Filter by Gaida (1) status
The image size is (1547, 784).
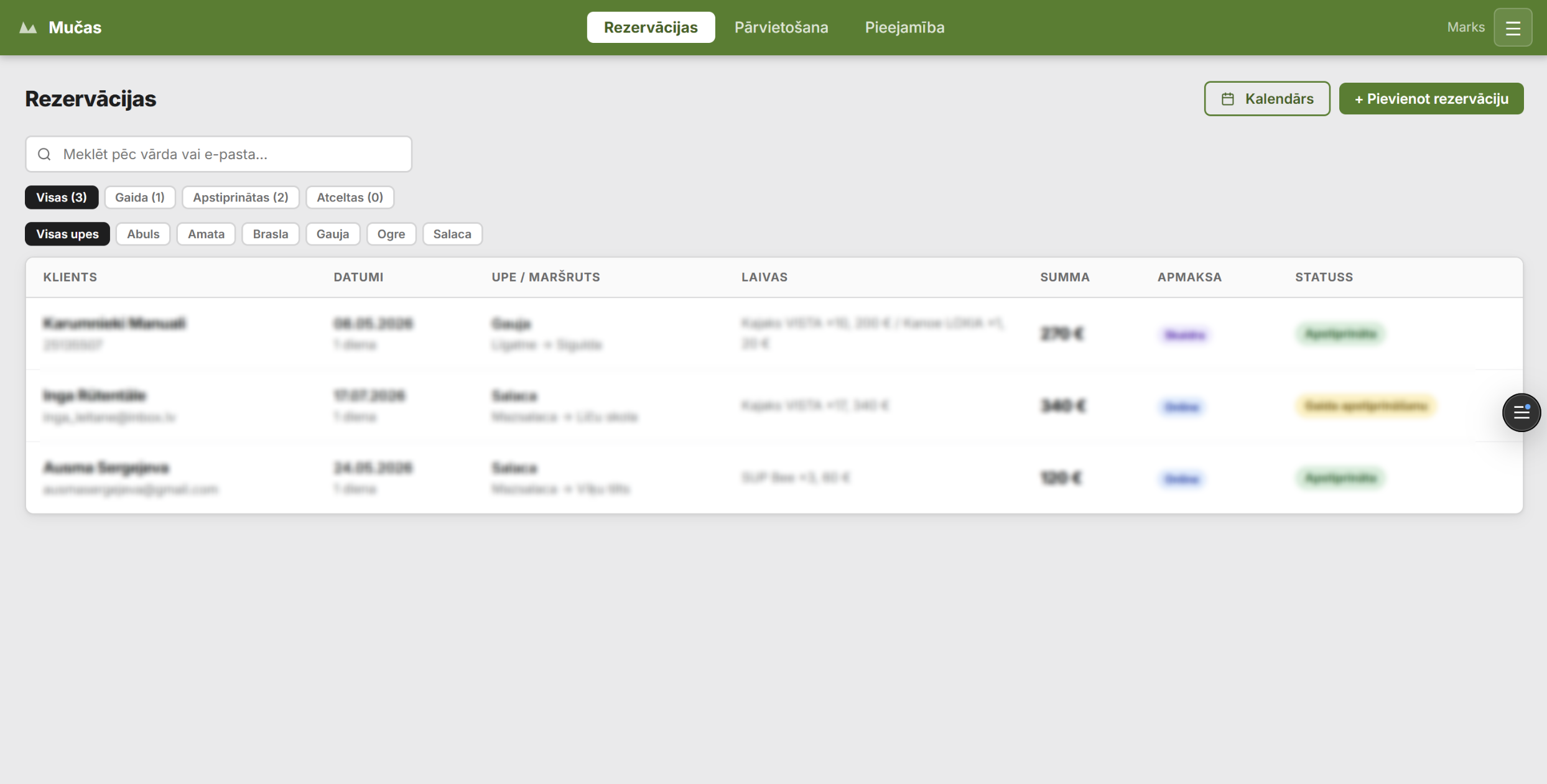(140, 197)
